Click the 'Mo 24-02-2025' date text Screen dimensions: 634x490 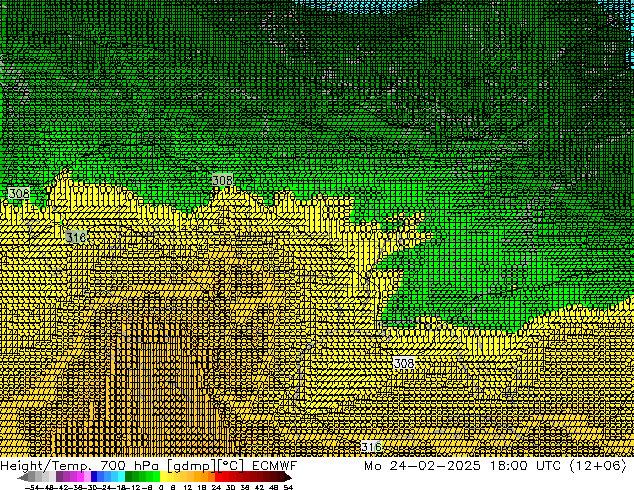pyautogui.click(x=423, y=465)
